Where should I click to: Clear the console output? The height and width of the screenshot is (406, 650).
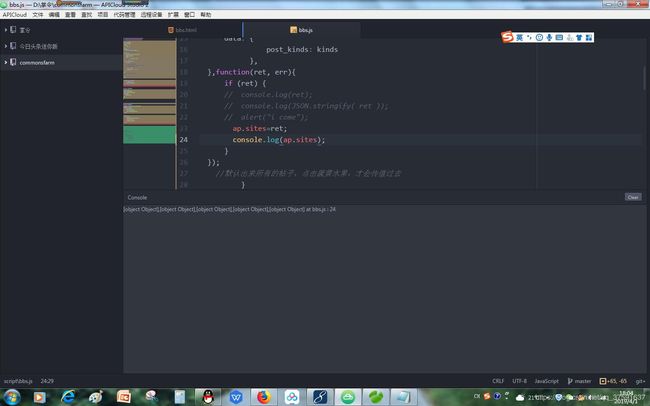pos(633,197)
